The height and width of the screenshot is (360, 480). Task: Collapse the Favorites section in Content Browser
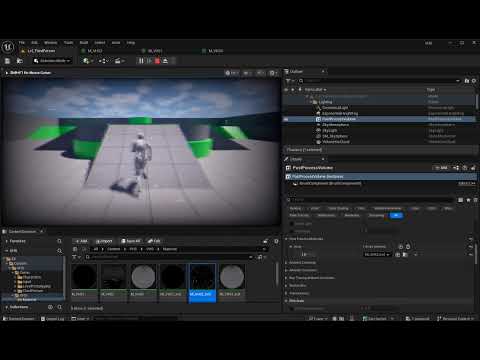(x=6, y=241)
